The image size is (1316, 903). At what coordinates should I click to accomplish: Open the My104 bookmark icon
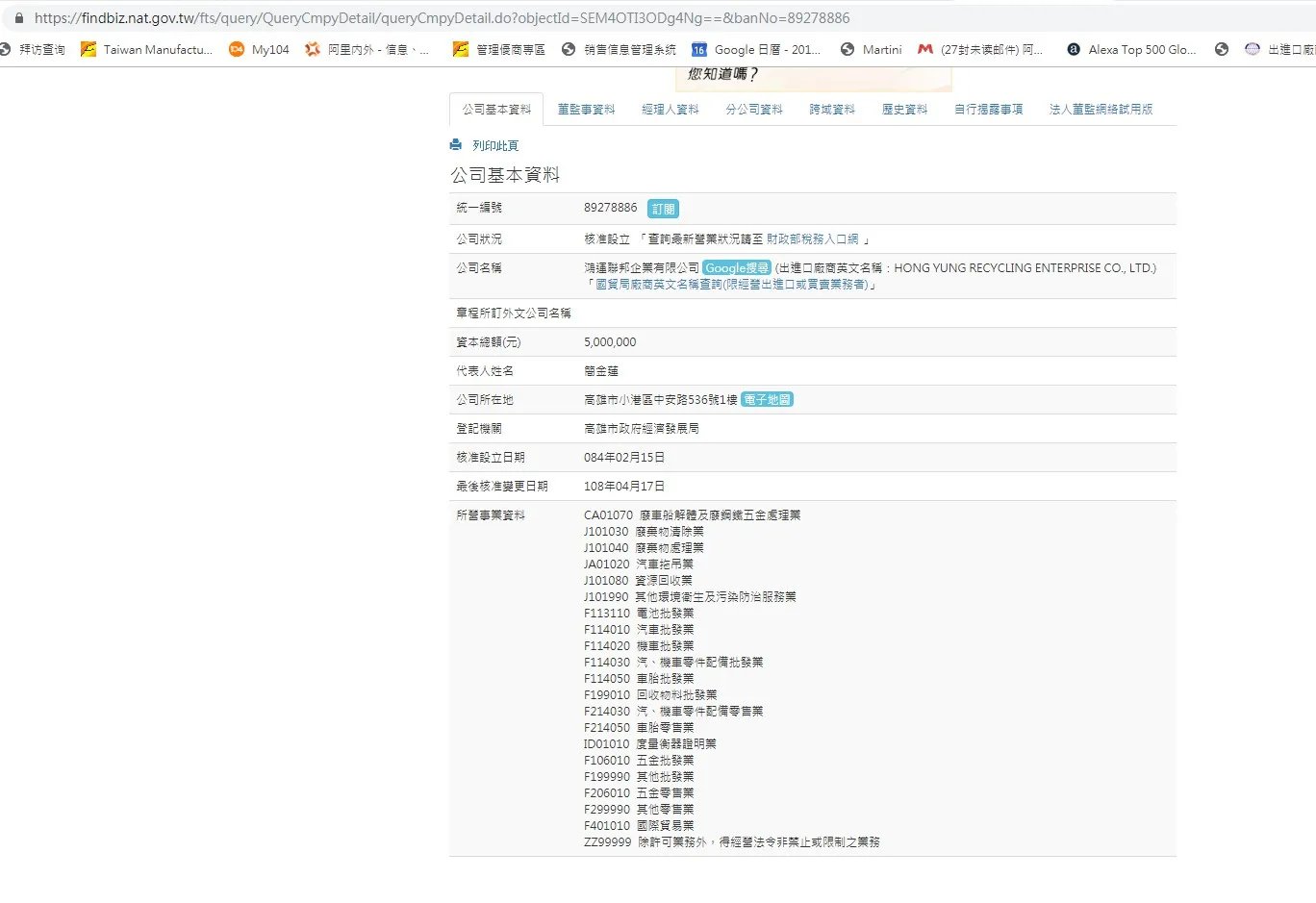[x=237, y=49]
